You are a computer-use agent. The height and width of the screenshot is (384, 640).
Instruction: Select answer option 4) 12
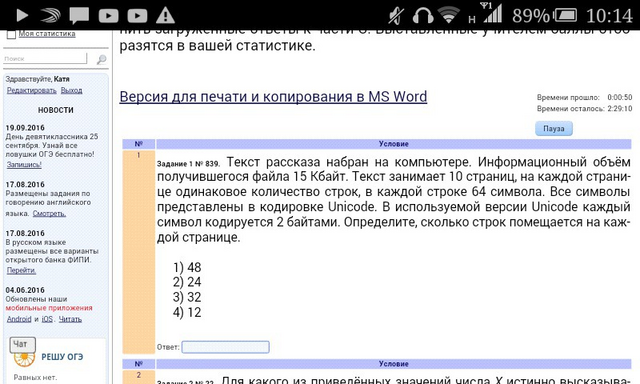pos(187,312)
